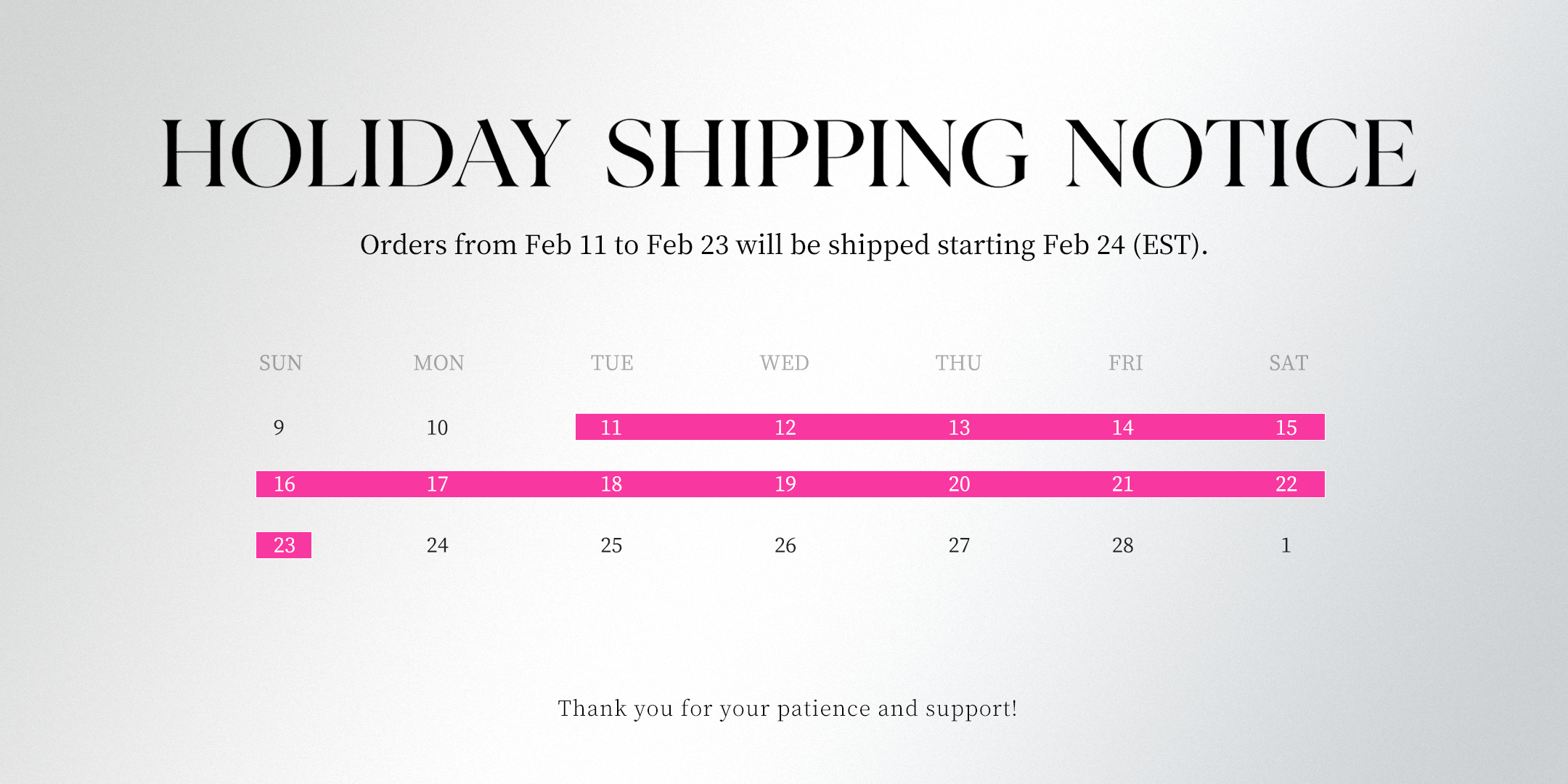Select highlighted date 15
1568x784 pixels.
(x=1286, y=428)
